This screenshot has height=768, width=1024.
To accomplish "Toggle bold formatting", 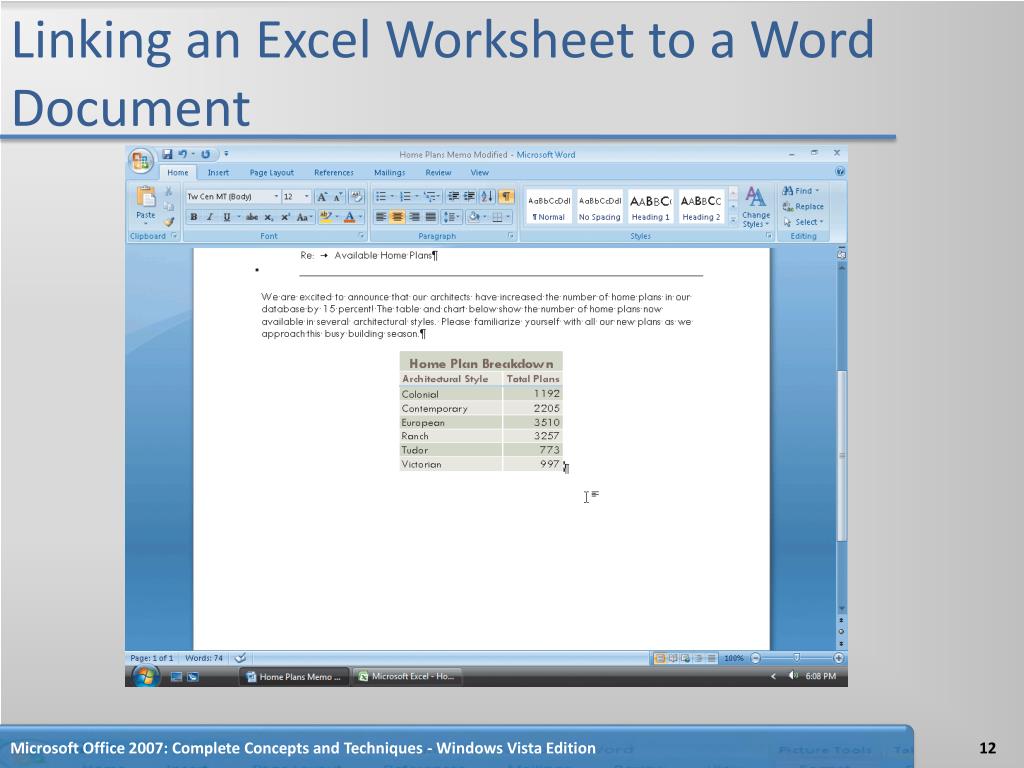I will click(x=193, y=217).
